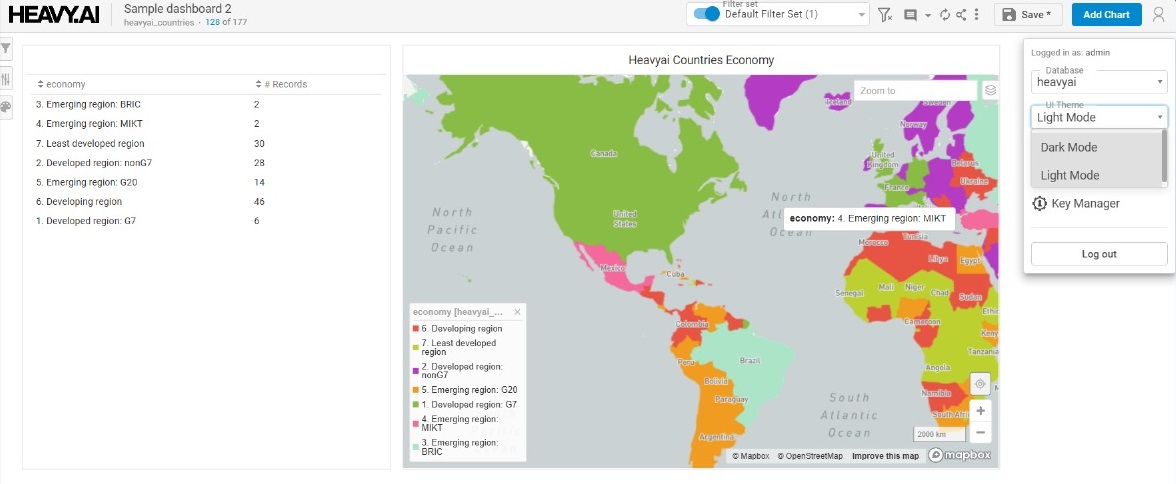Click the 128 of 177 record count

point(226,23)
